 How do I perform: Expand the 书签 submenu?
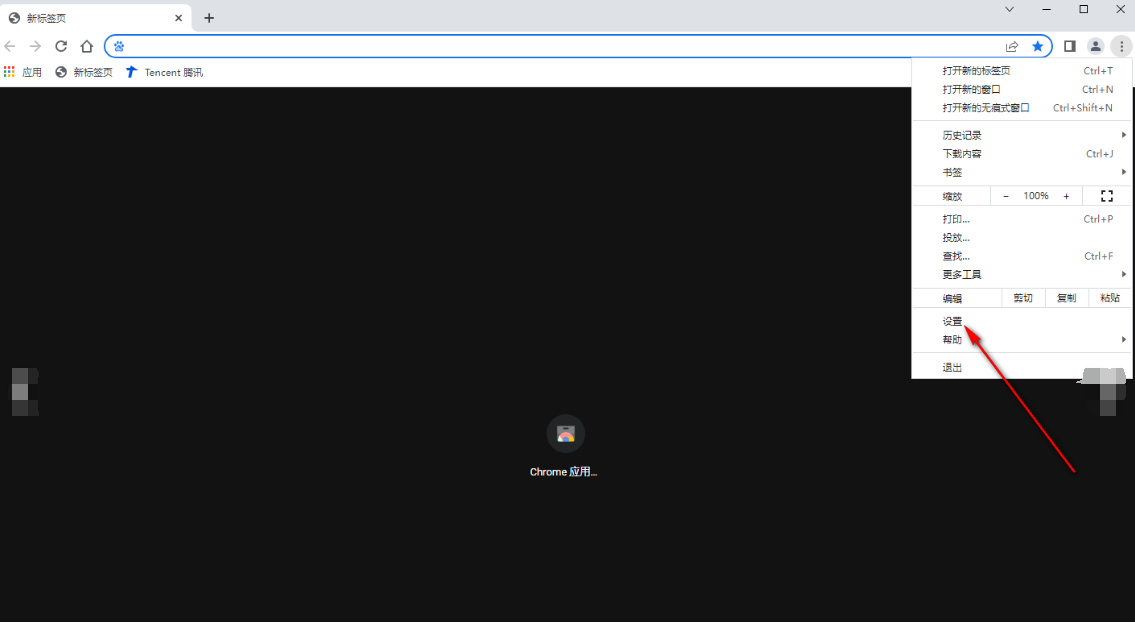[1022, 172]
